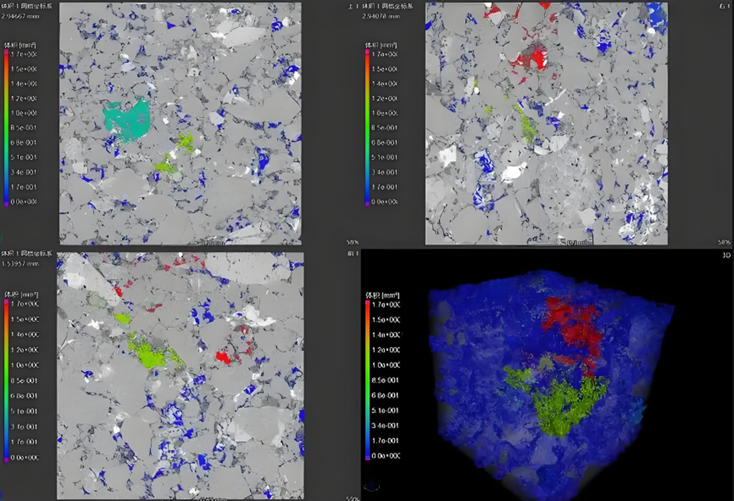Click the view label at top-right view's corner
This screenshot has height=501, width=734.
(725, 6)
